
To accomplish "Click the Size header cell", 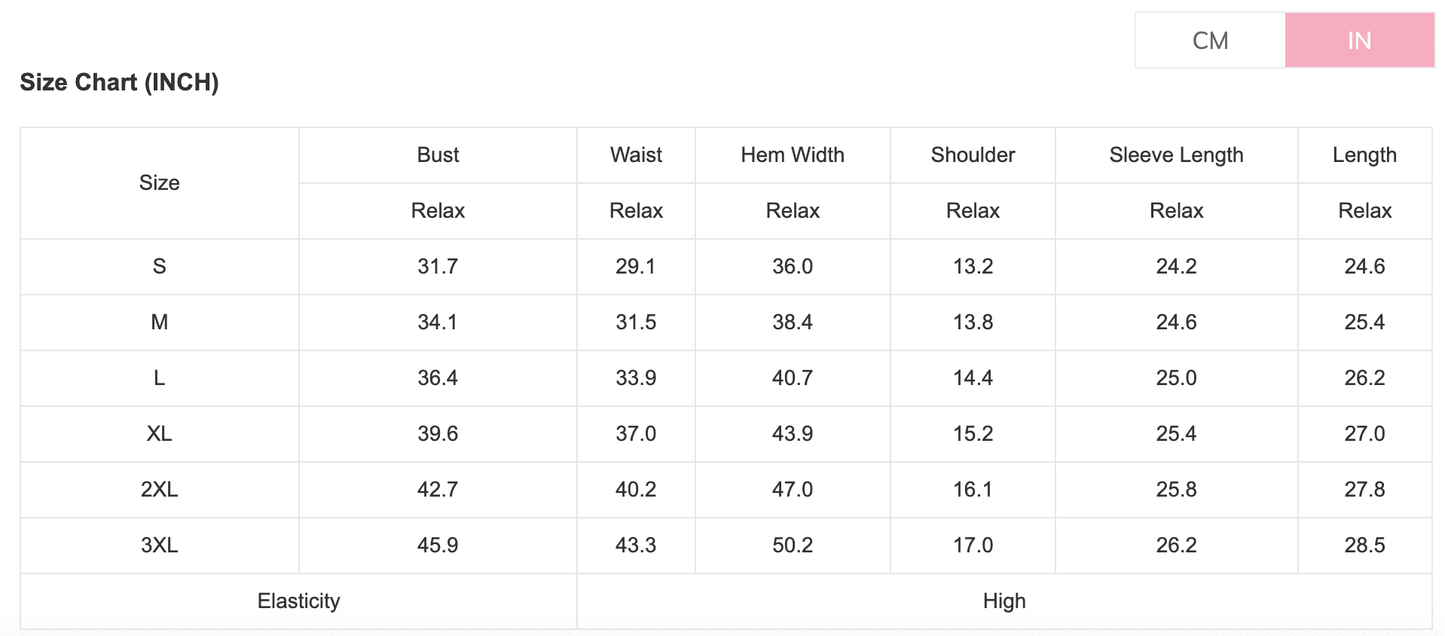I will [159, 183].
